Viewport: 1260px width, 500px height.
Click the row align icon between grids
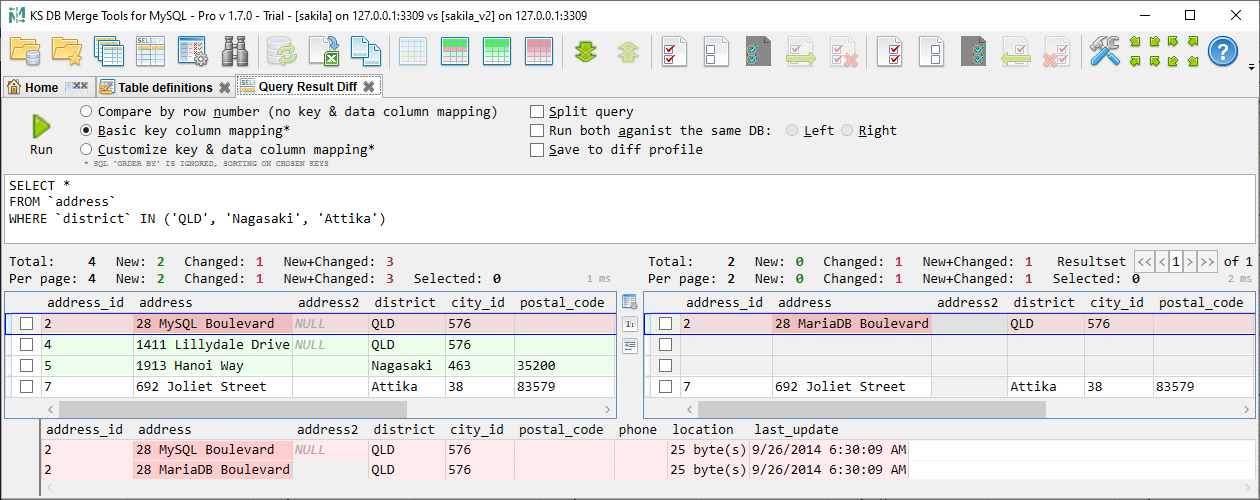pos(630,346)
